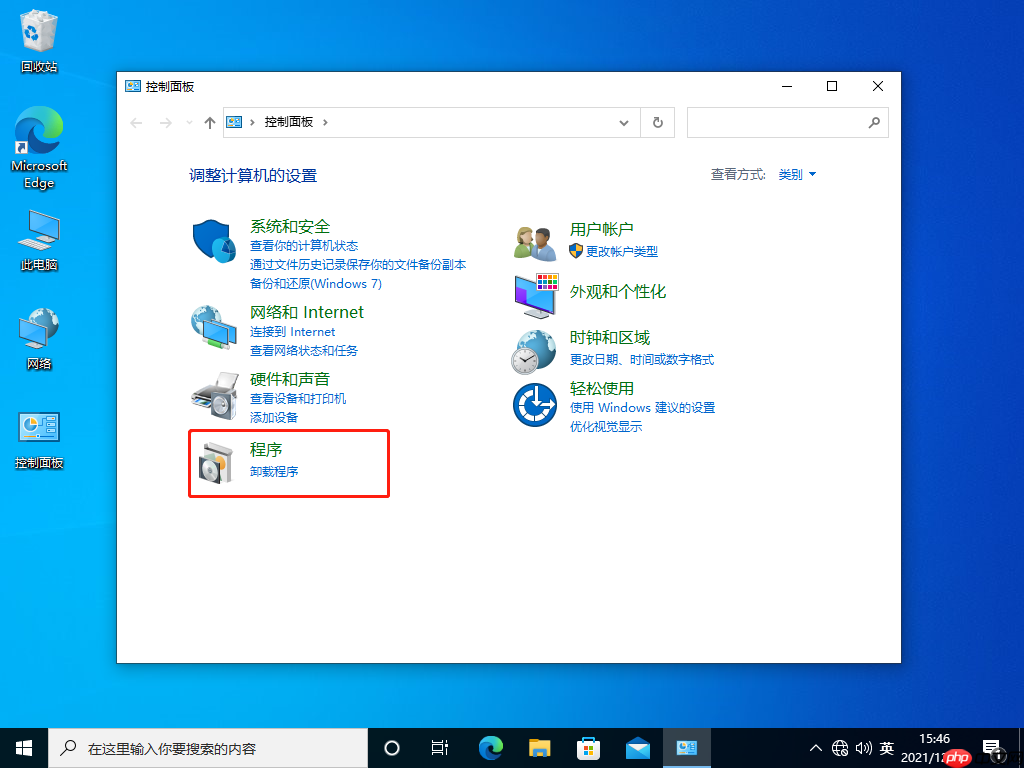This screenshot has height=768, width=1024.
Task: Open 硬件和声音 via the printer icon
Action: click(x=213, y=395)
